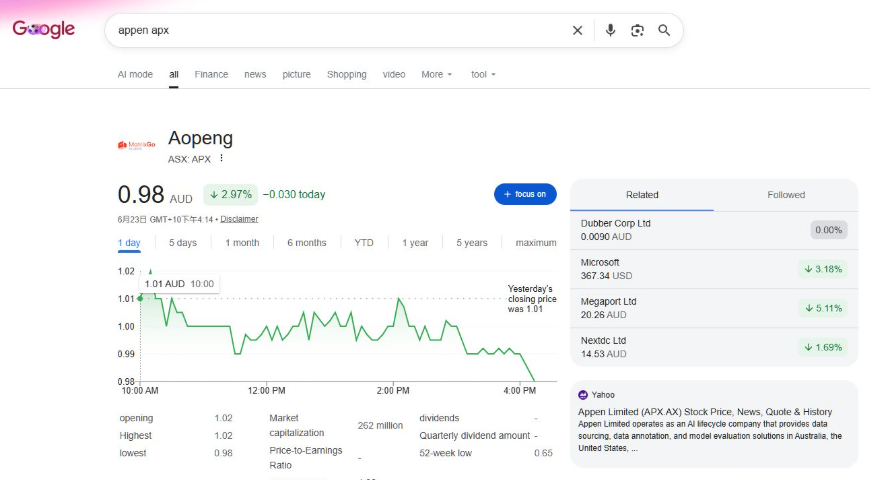Screen dimensions: 870x480
Task: Click the magnifier search icon
Action: click(664, 31)
